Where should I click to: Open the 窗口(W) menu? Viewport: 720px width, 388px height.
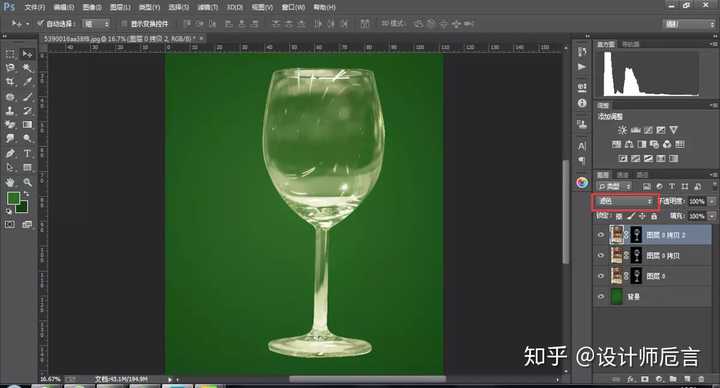293,7
